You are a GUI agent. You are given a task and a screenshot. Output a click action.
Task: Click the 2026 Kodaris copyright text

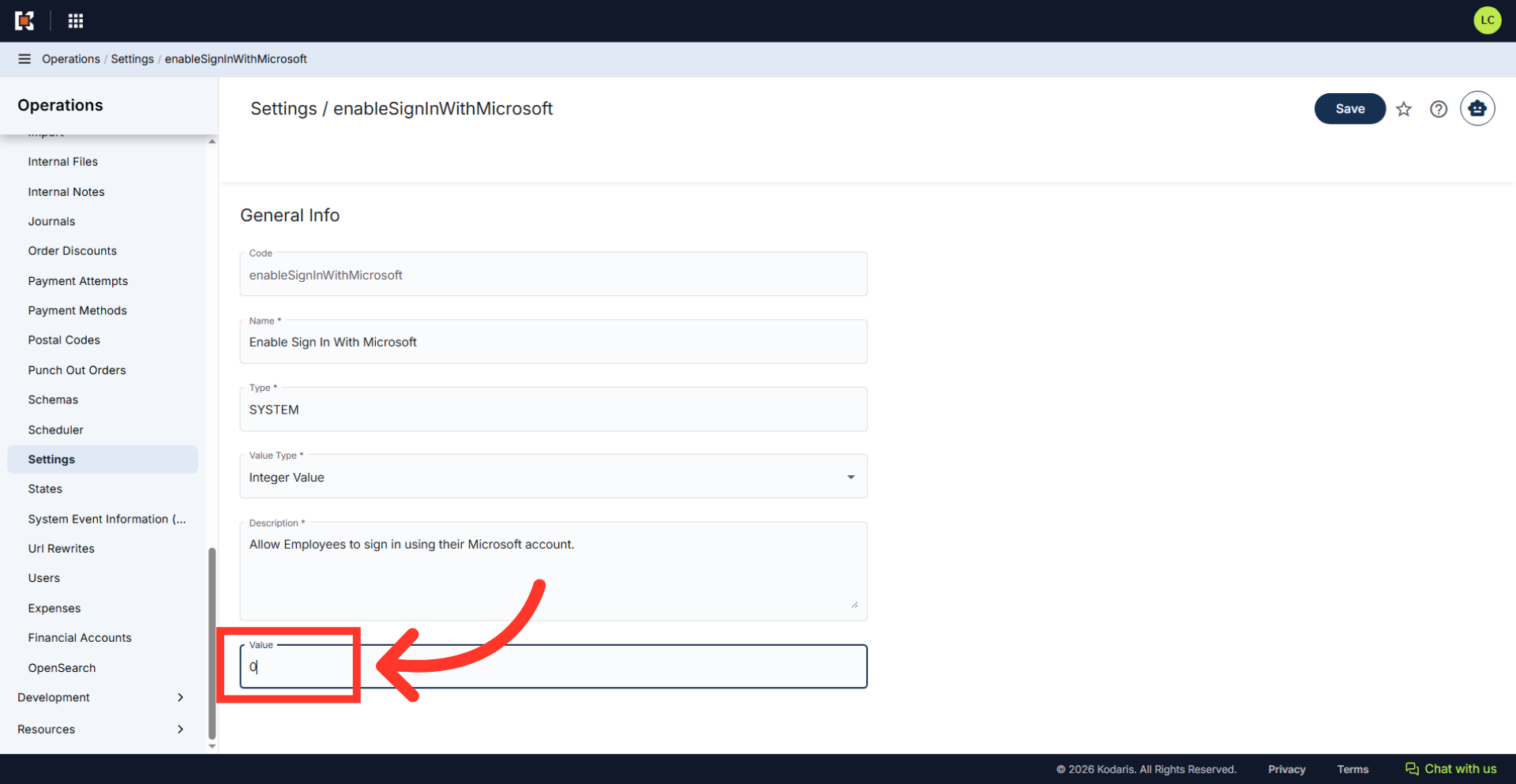click(x=1146, y=769)
